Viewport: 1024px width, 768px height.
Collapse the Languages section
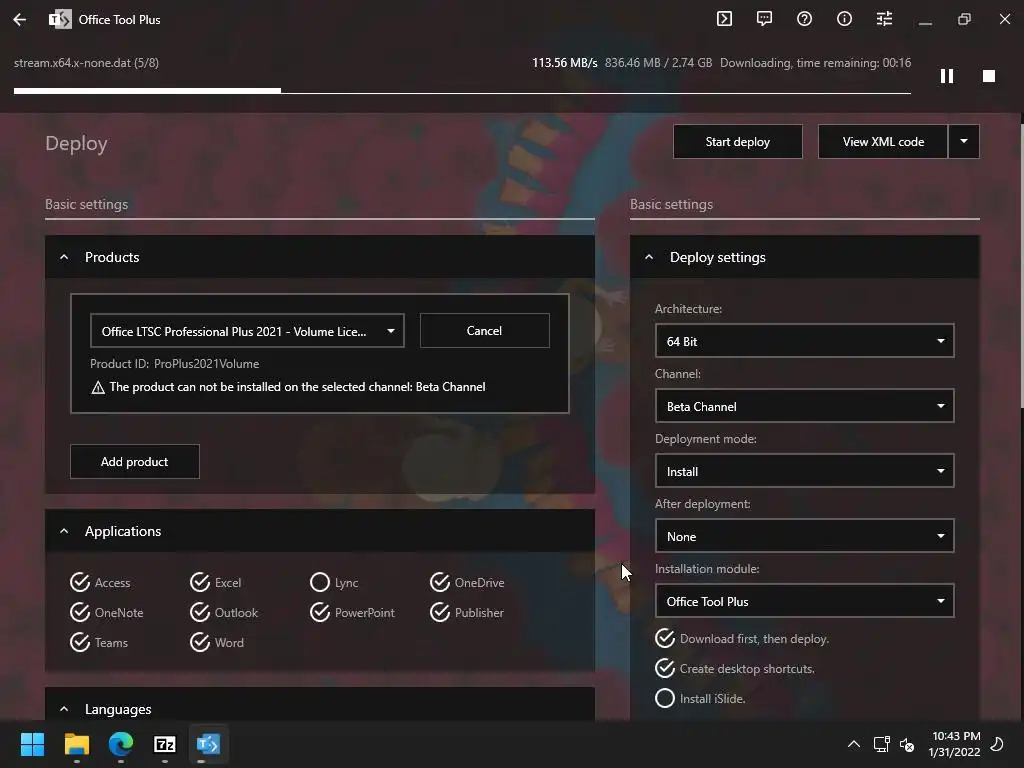(x=64, y=709)
